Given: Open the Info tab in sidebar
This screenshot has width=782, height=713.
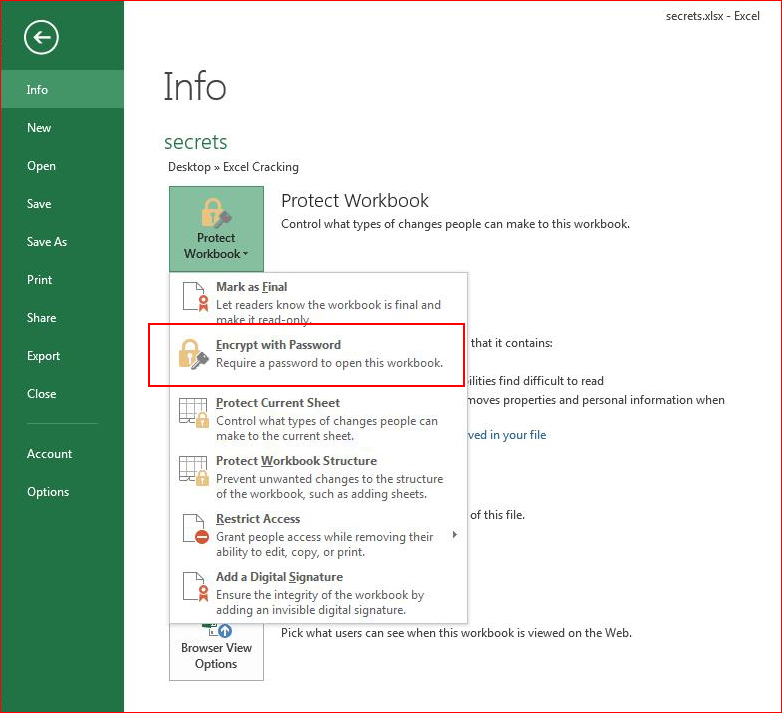Looking at the screenshot, I should [x=62, y=89].
